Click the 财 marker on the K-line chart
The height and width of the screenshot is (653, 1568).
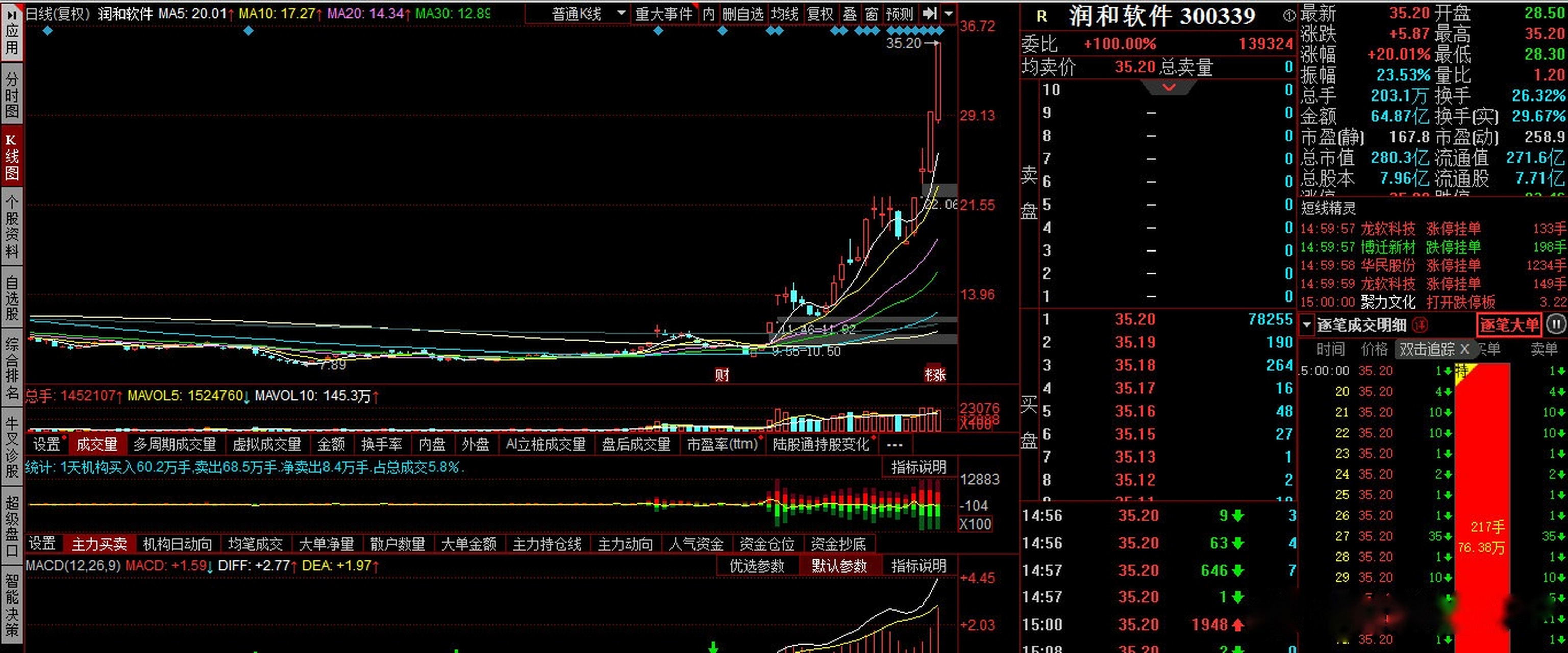(722, 374)
